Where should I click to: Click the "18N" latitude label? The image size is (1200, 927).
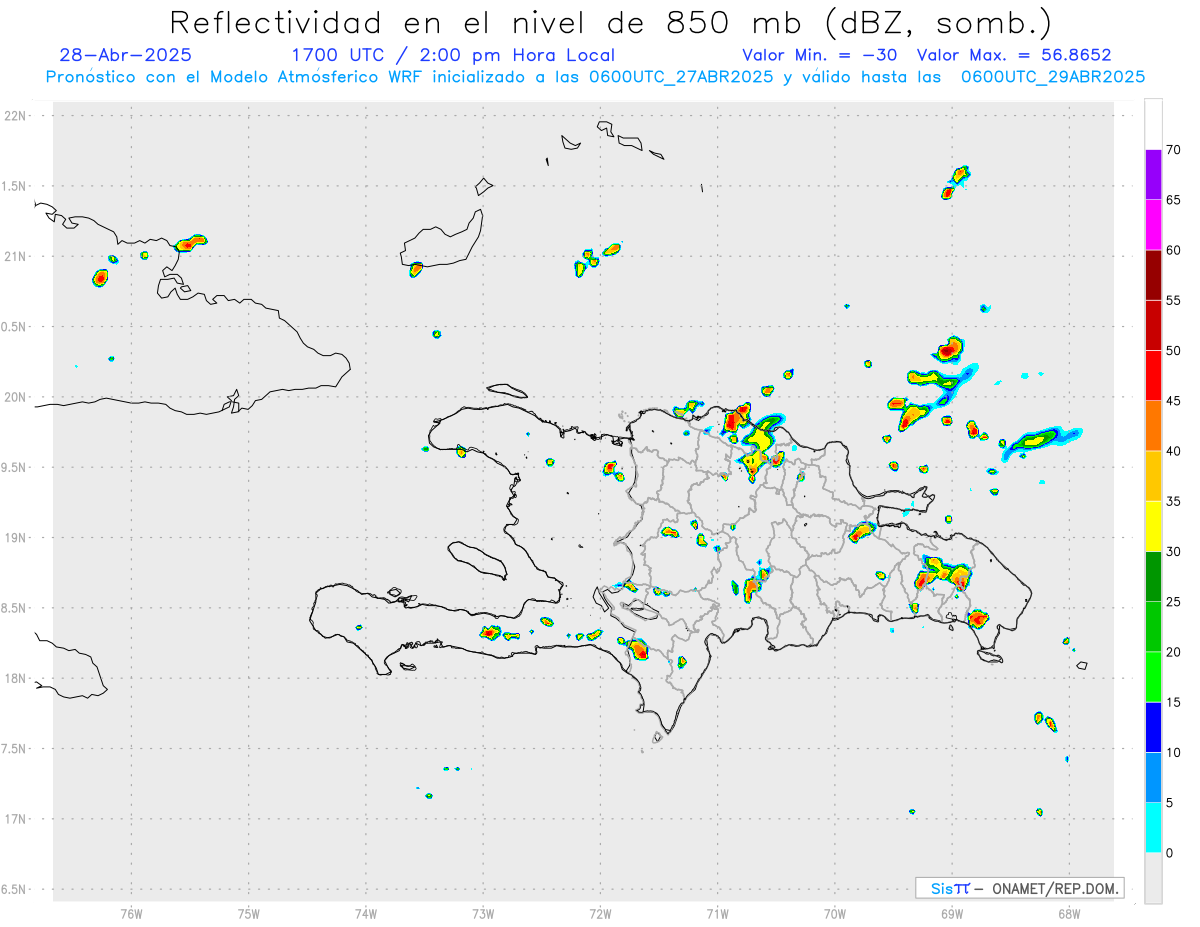[x=17, y=679]
